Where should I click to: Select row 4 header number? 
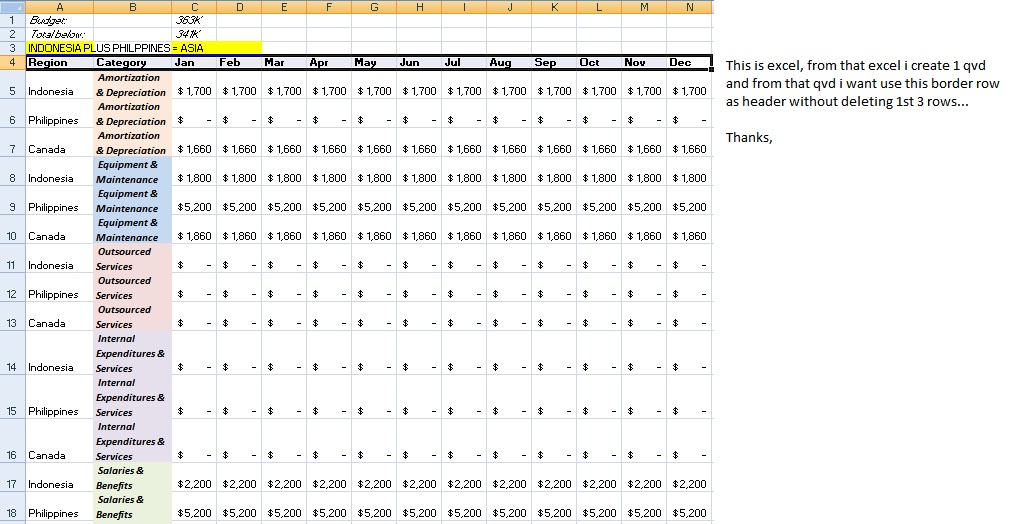coord(12,62)
